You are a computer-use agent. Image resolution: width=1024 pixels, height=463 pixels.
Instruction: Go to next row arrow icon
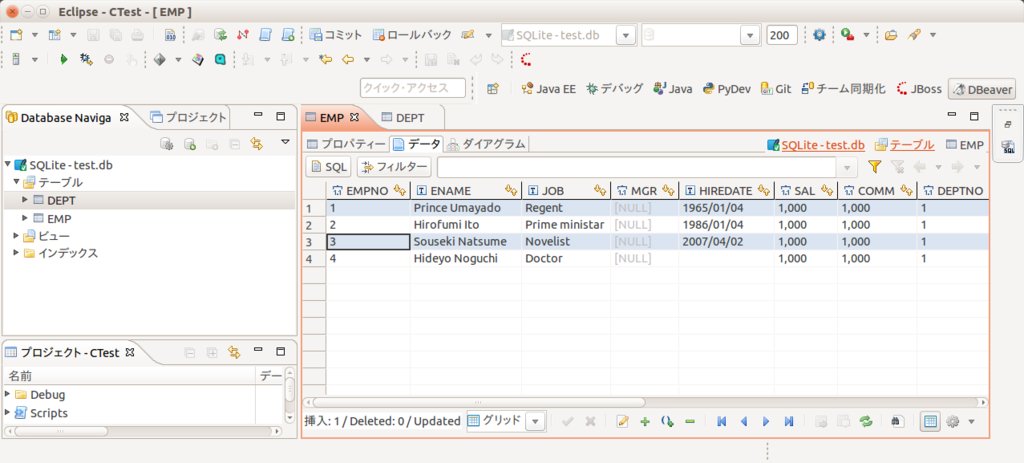765,421
